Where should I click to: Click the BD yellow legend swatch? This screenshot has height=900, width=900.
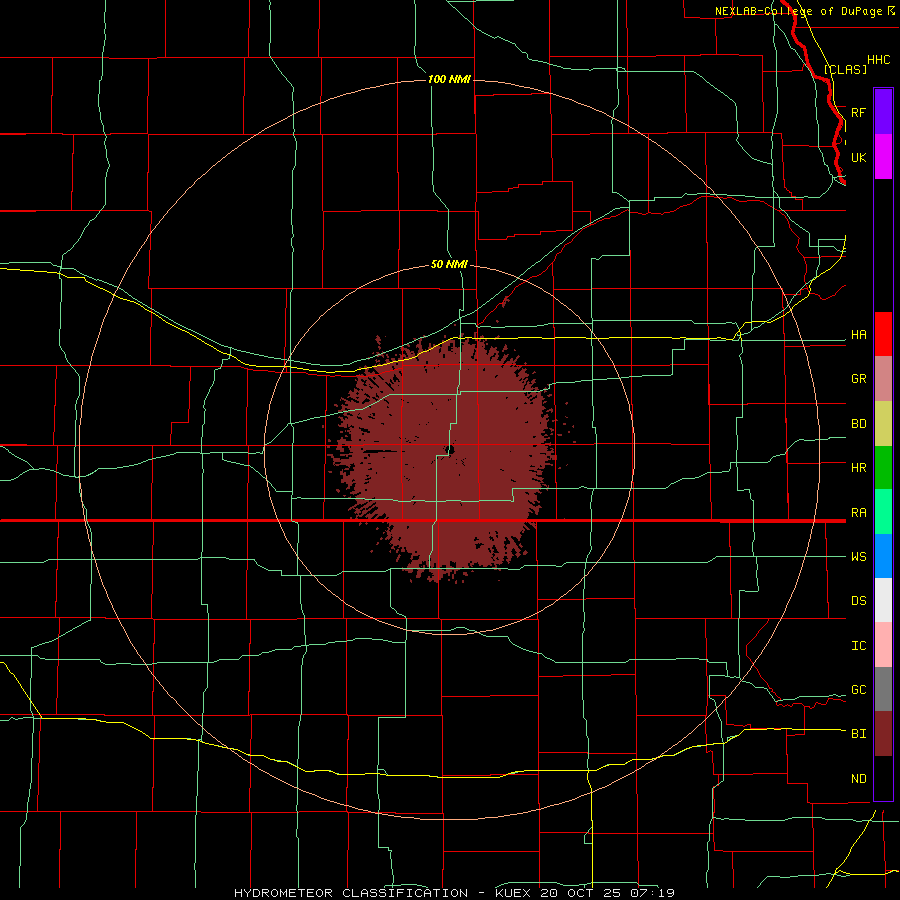point(883,424)
